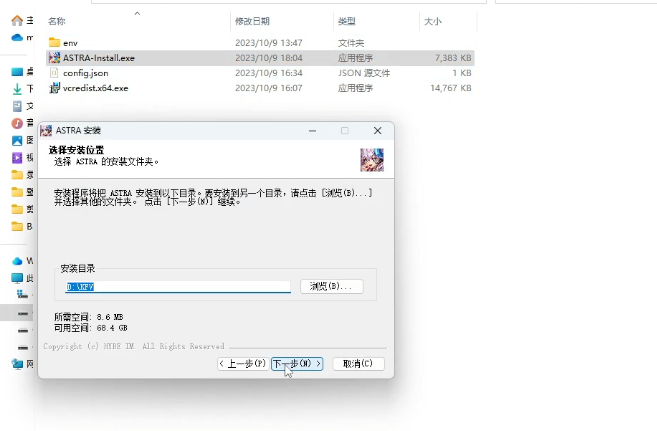Go back with the 上一步(P) button
This screenshot has width=657, height=431.
coord(243,364)
